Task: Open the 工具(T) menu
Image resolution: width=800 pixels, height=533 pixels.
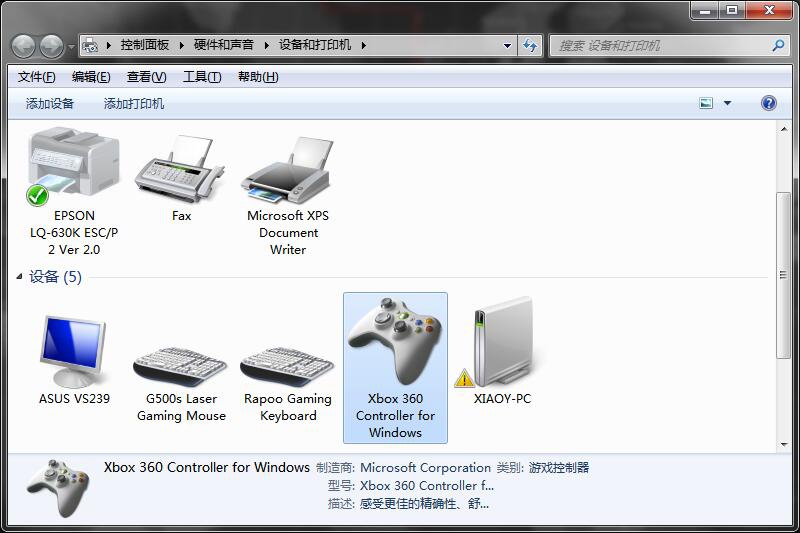Action: pyautogui.click(x=202, y=77)
